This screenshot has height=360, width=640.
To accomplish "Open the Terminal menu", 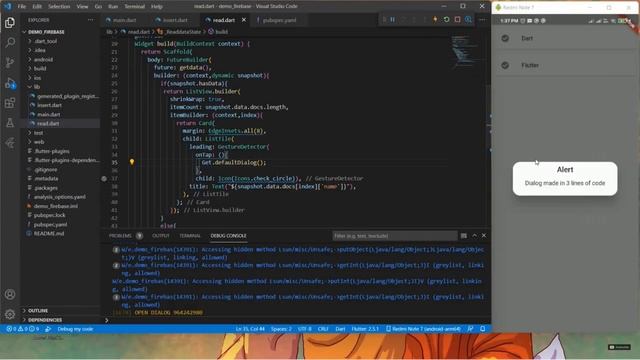I will pos(134,7).
